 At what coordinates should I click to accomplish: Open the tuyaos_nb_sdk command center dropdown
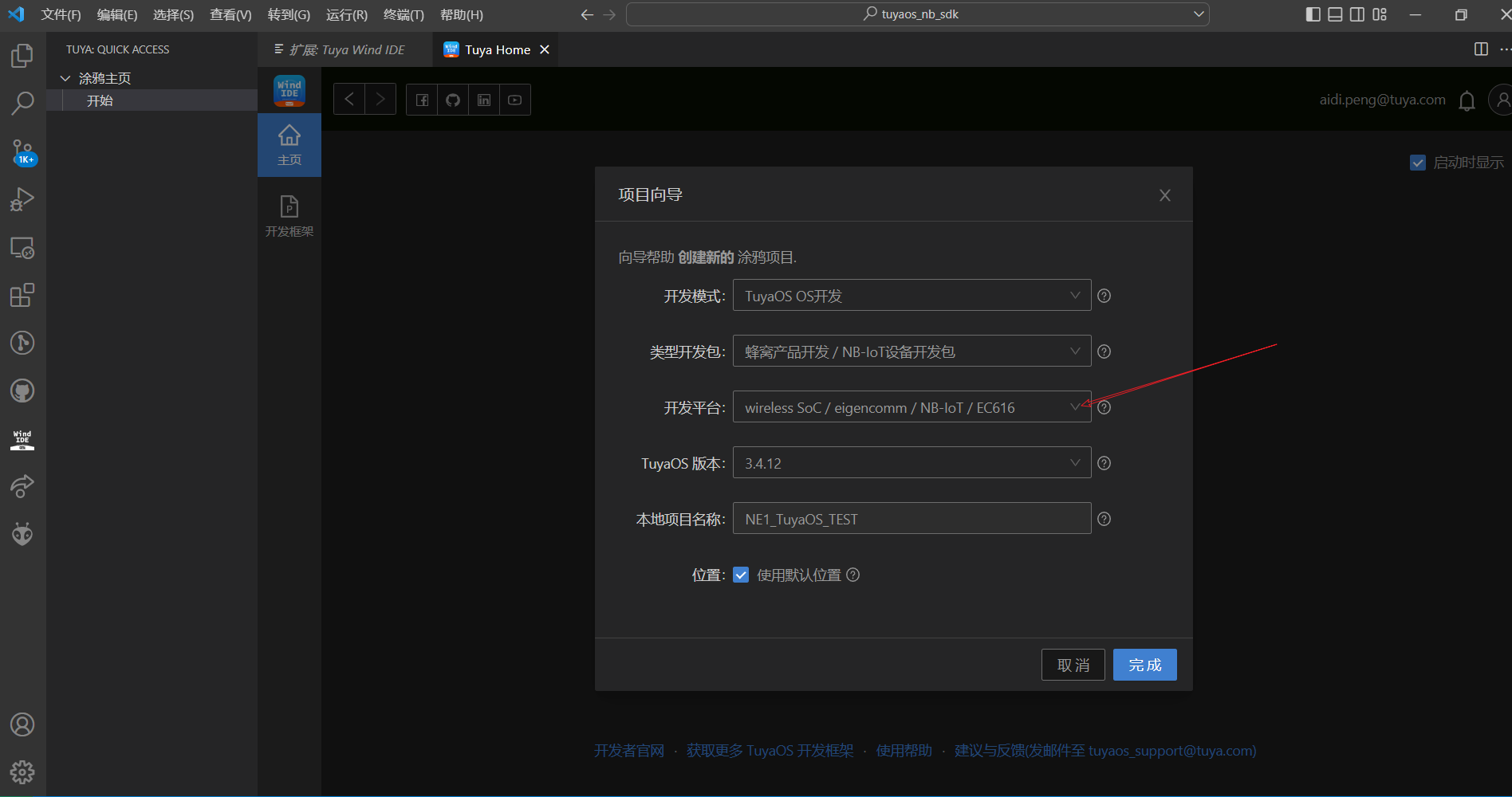pos(1198,14)
